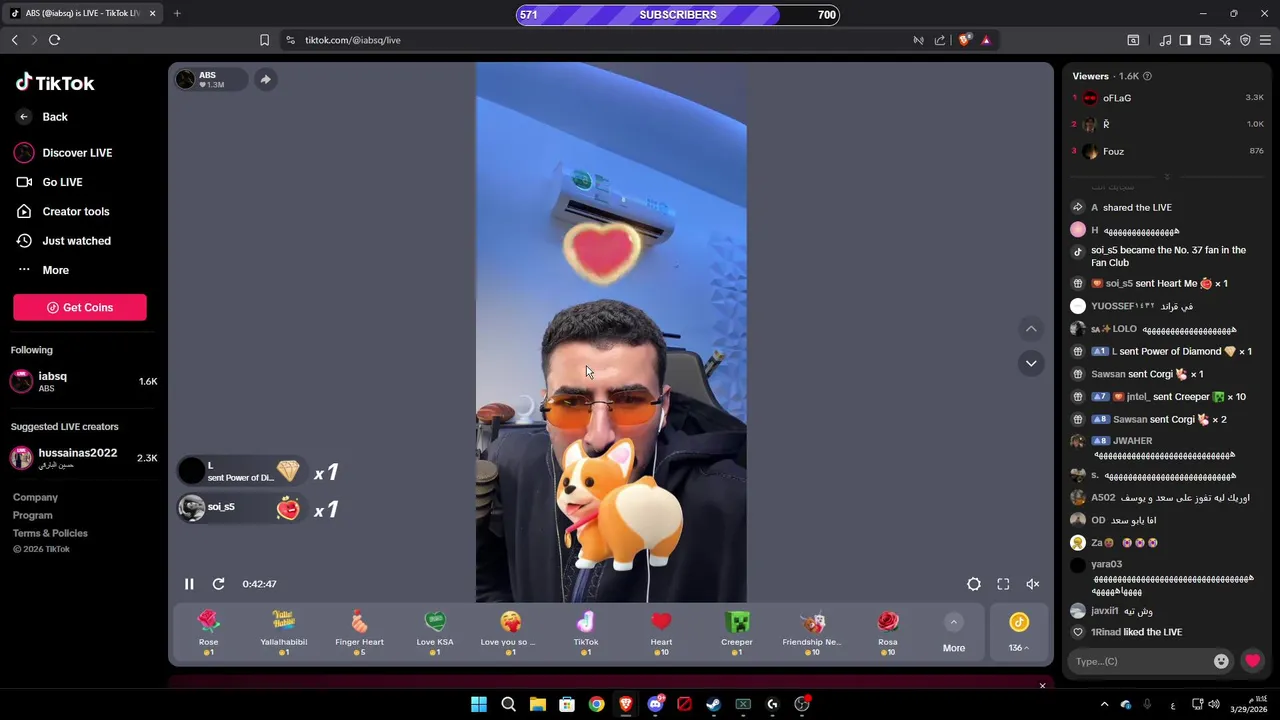Open the browser media control music icon
The image size is (1280, 720).
1165,40
